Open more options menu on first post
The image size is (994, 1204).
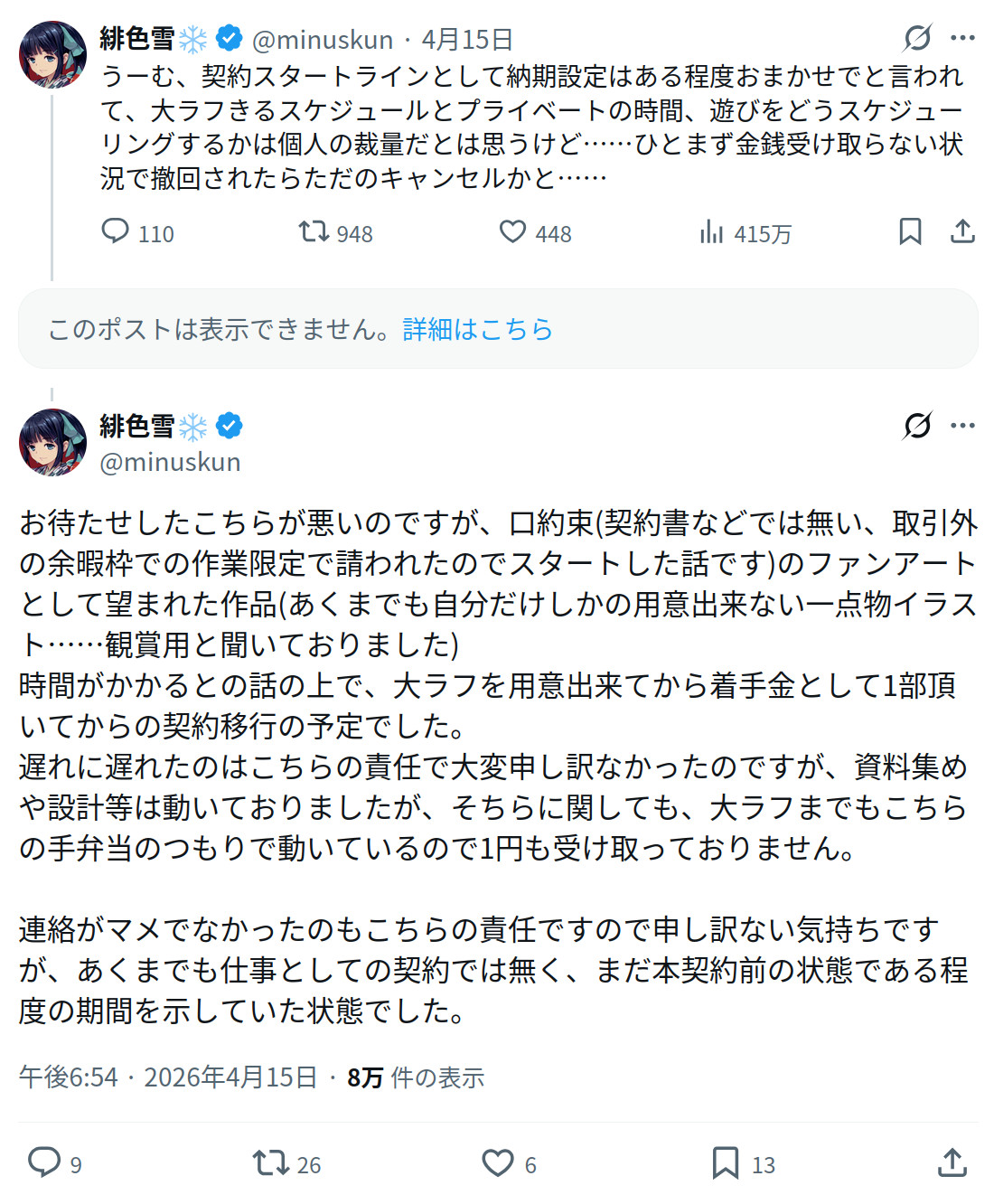[963, 38]
